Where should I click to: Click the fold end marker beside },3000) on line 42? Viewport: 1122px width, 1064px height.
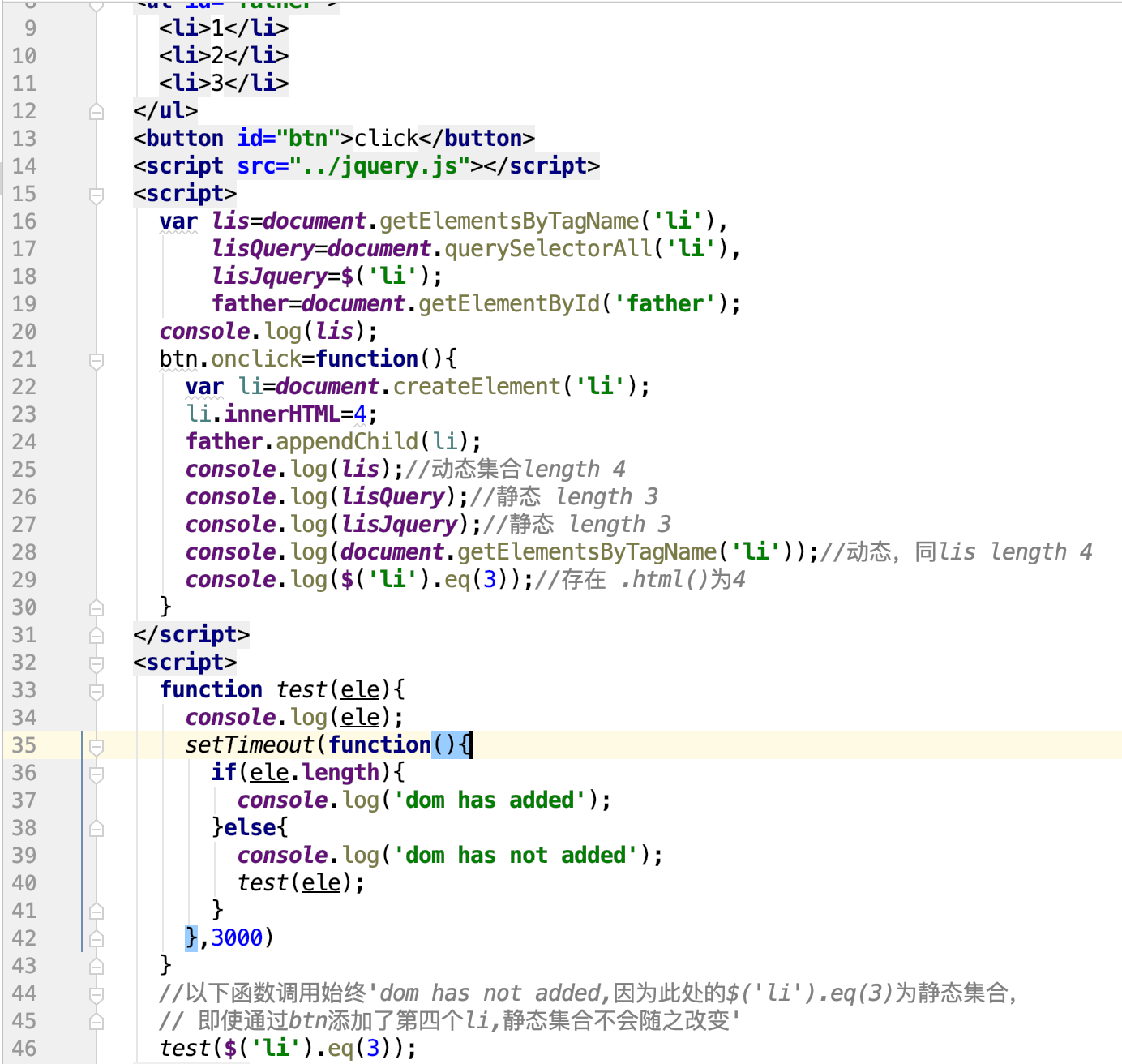(x=96, y=939)
